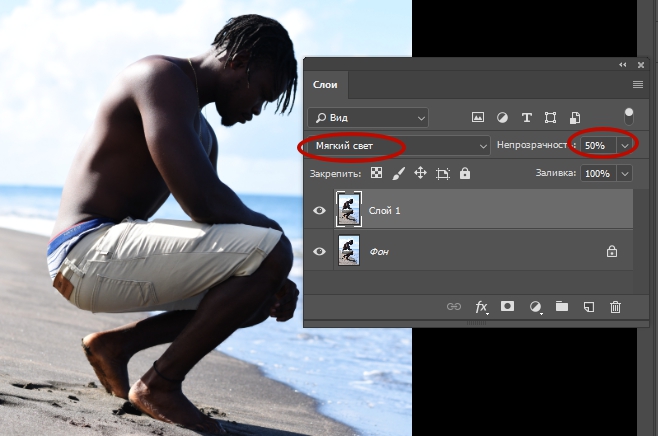The height and width of the screenshot is (436, 658).
Task: Switch to the Слои tab
Action: coord(325,85)
